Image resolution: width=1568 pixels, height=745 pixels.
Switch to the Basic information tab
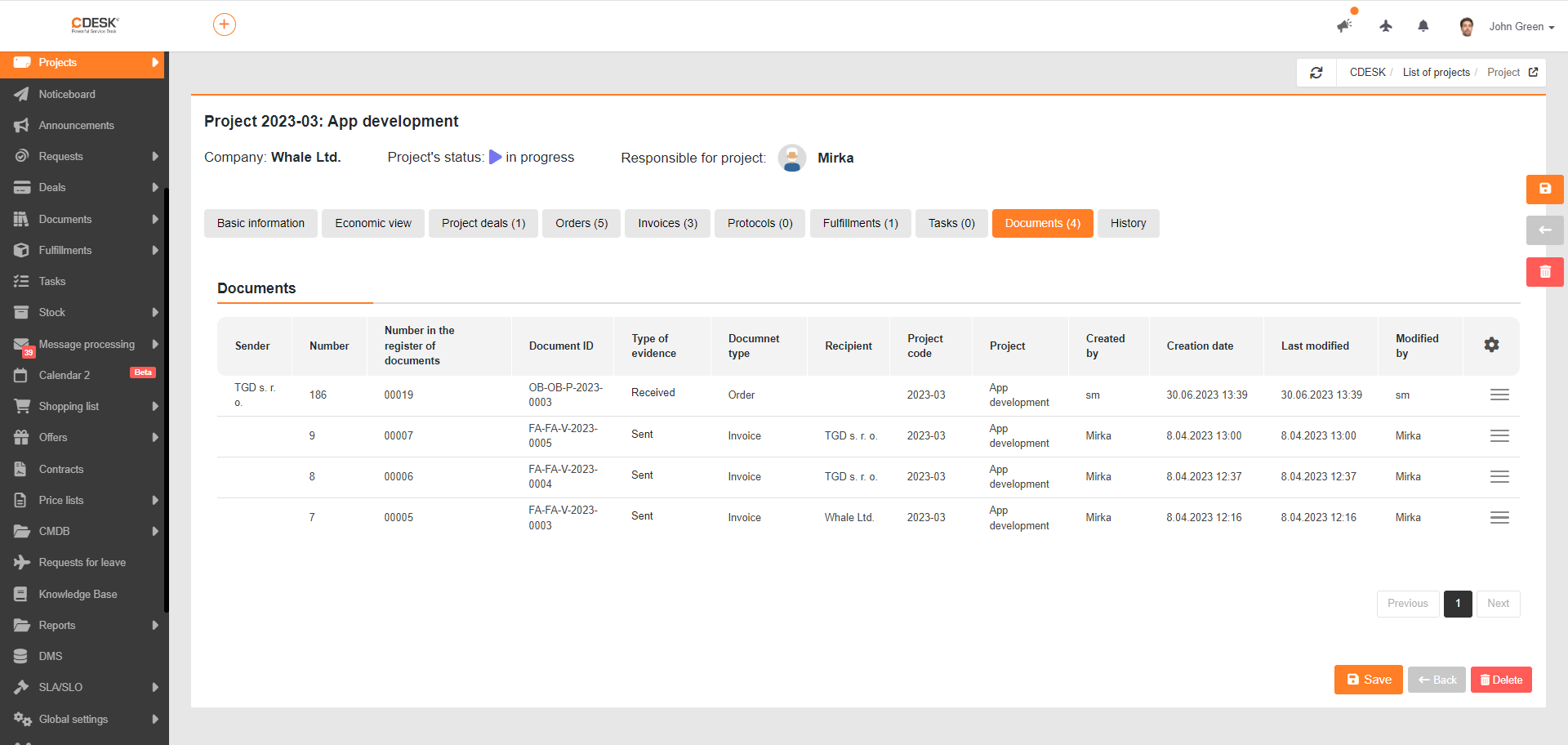click(x=261, y=223)
